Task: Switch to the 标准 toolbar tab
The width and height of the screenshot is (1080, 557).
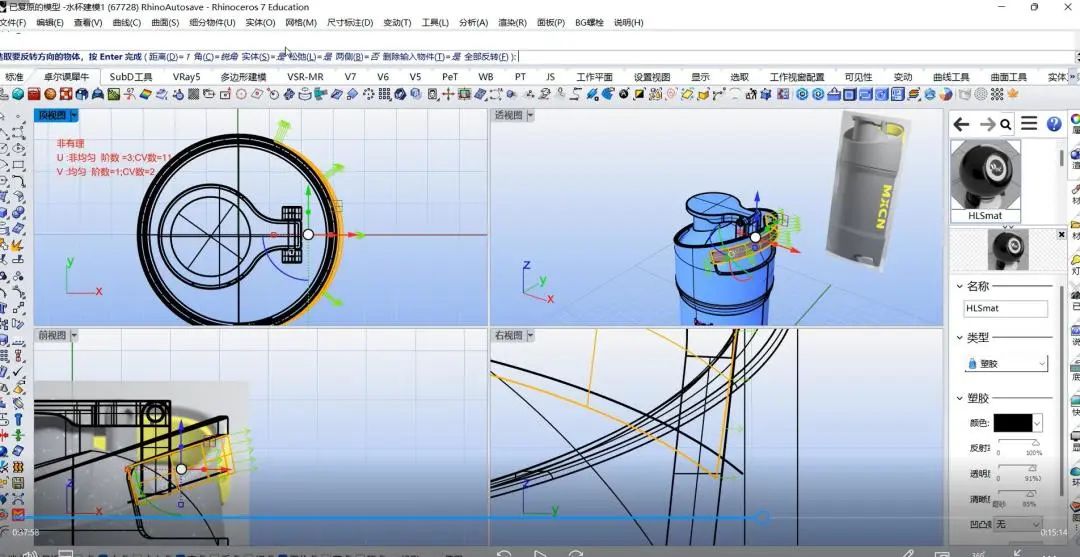Action: (x=14, y=77)
